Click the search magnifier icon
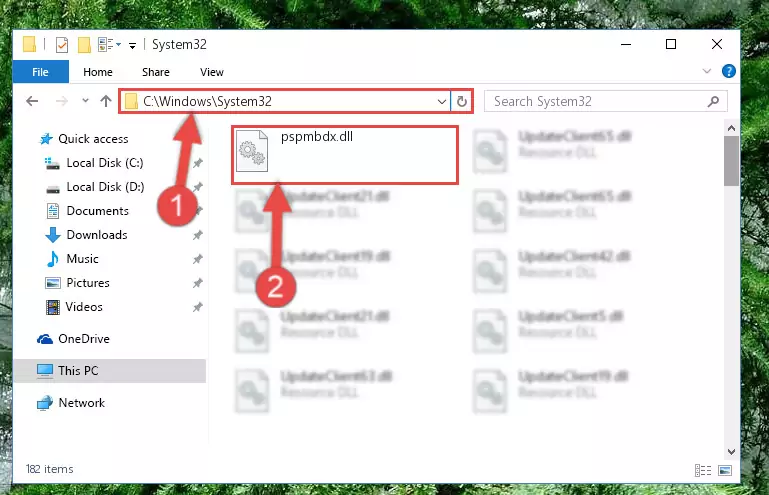The image size is (769, 495). tap(714, 102)
